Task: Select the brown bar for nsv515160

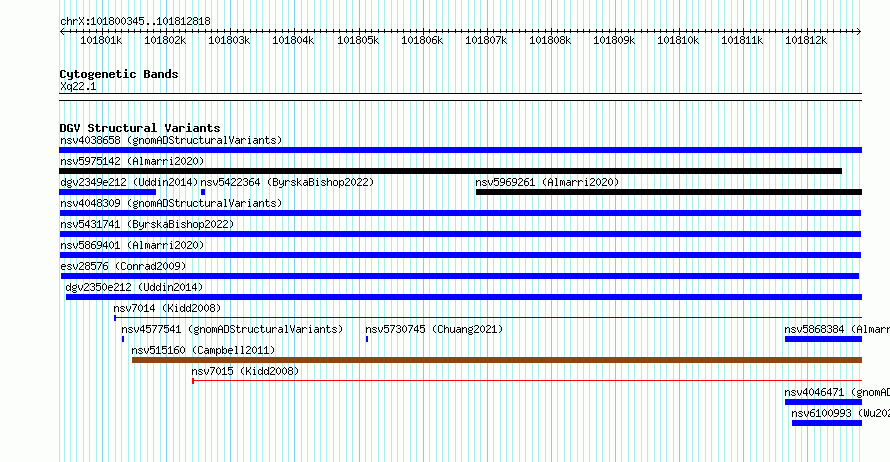Action: [497, 360]
